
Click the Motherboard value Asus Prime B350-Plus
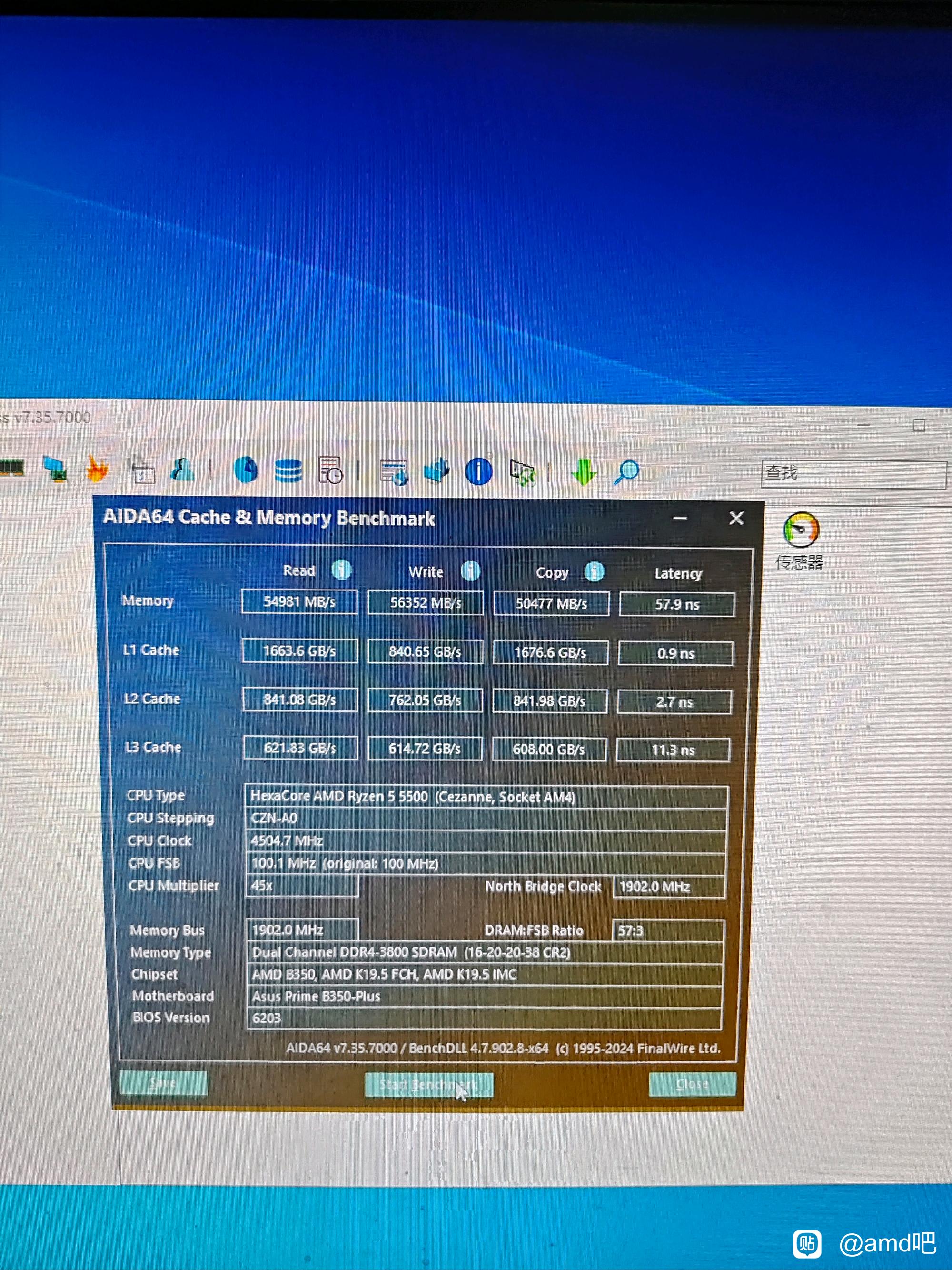484,996
